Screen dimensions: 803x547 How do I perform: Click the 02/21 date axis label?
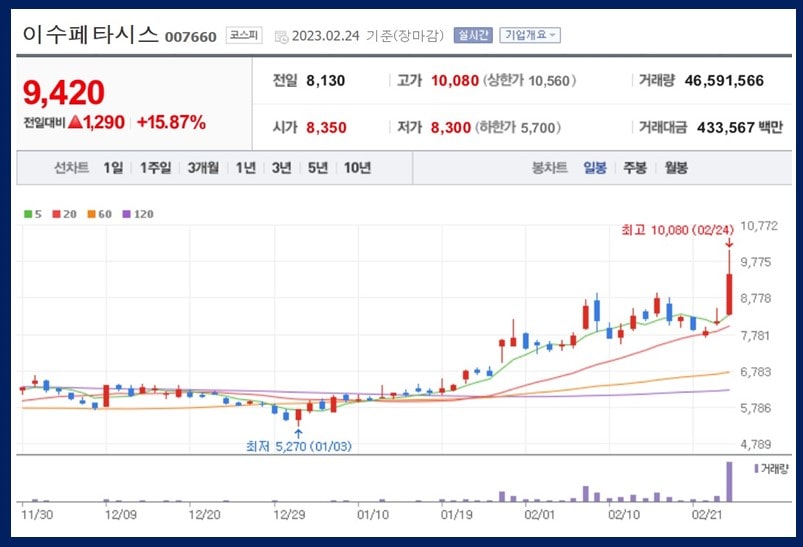(707, 514)
